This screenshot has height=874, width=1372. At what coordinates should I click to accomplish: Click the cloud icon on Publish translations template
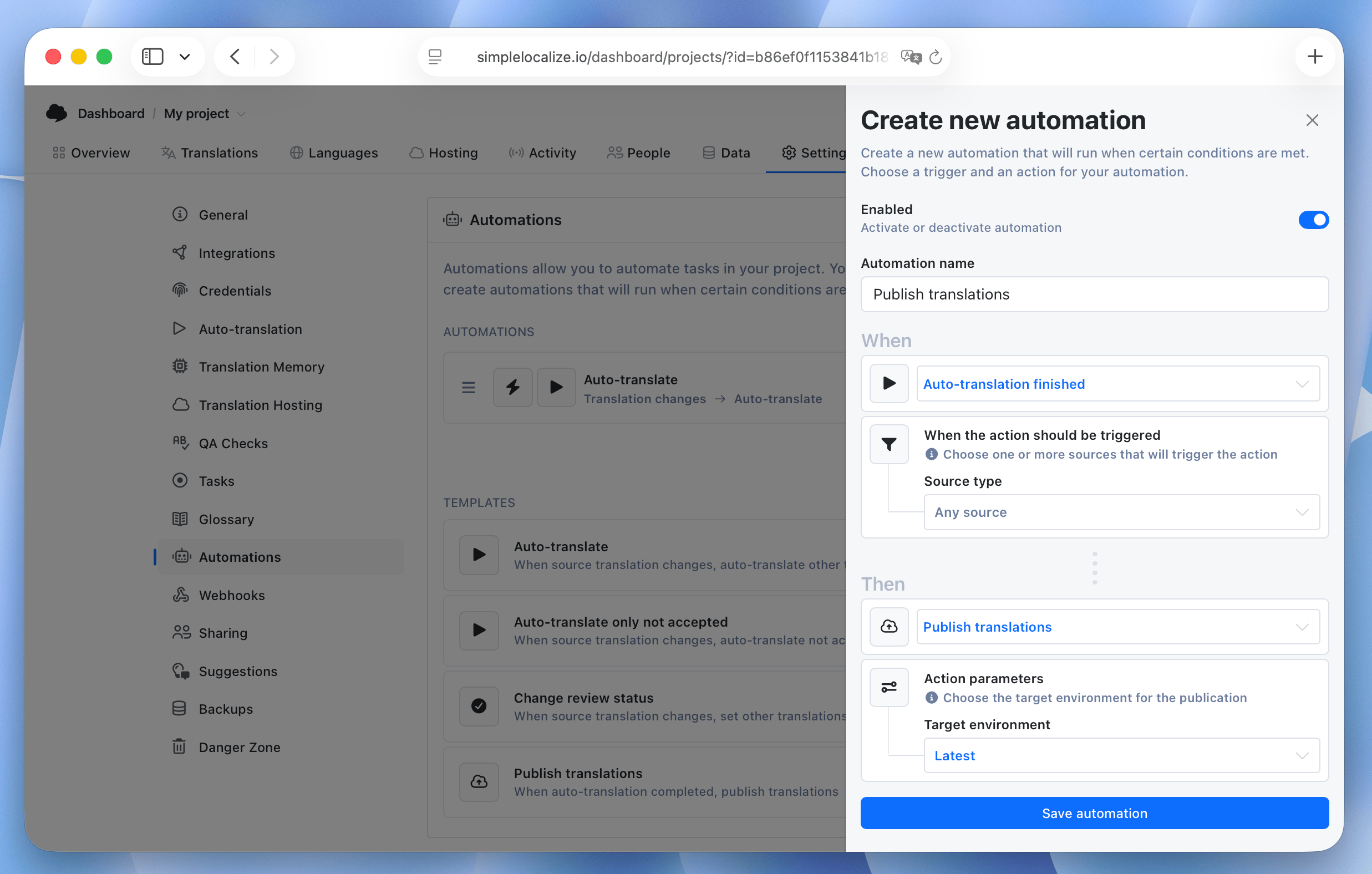pos(479,782)
